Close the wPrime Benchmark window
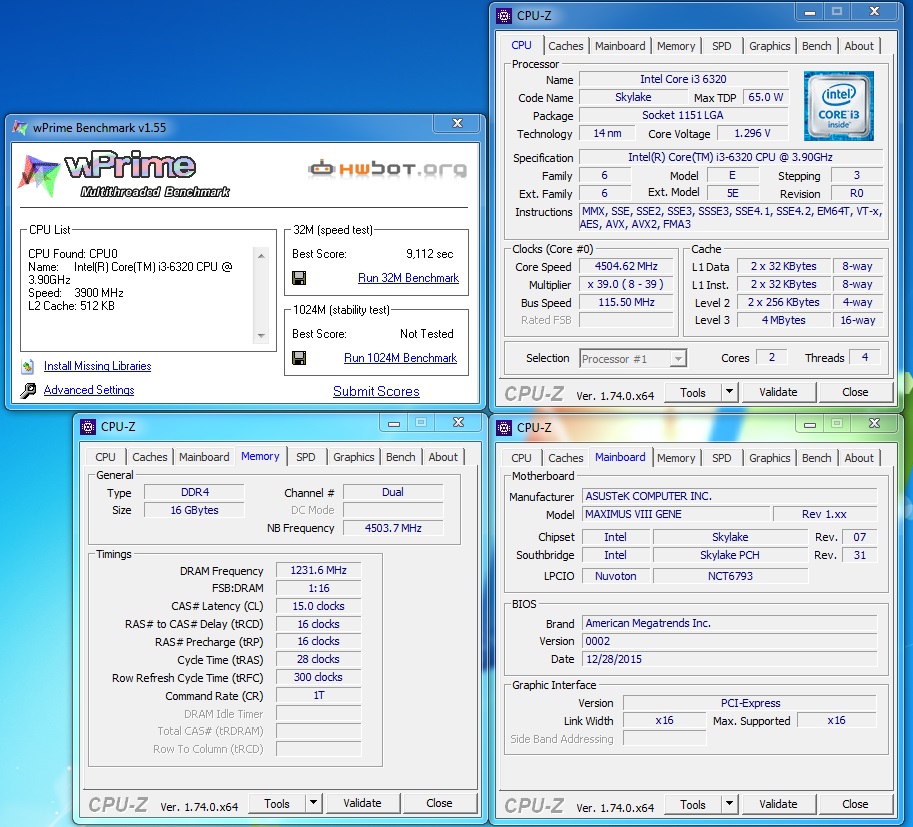Image resolution: width=913 pixels, height=827 pixels. tap(458, 123)
